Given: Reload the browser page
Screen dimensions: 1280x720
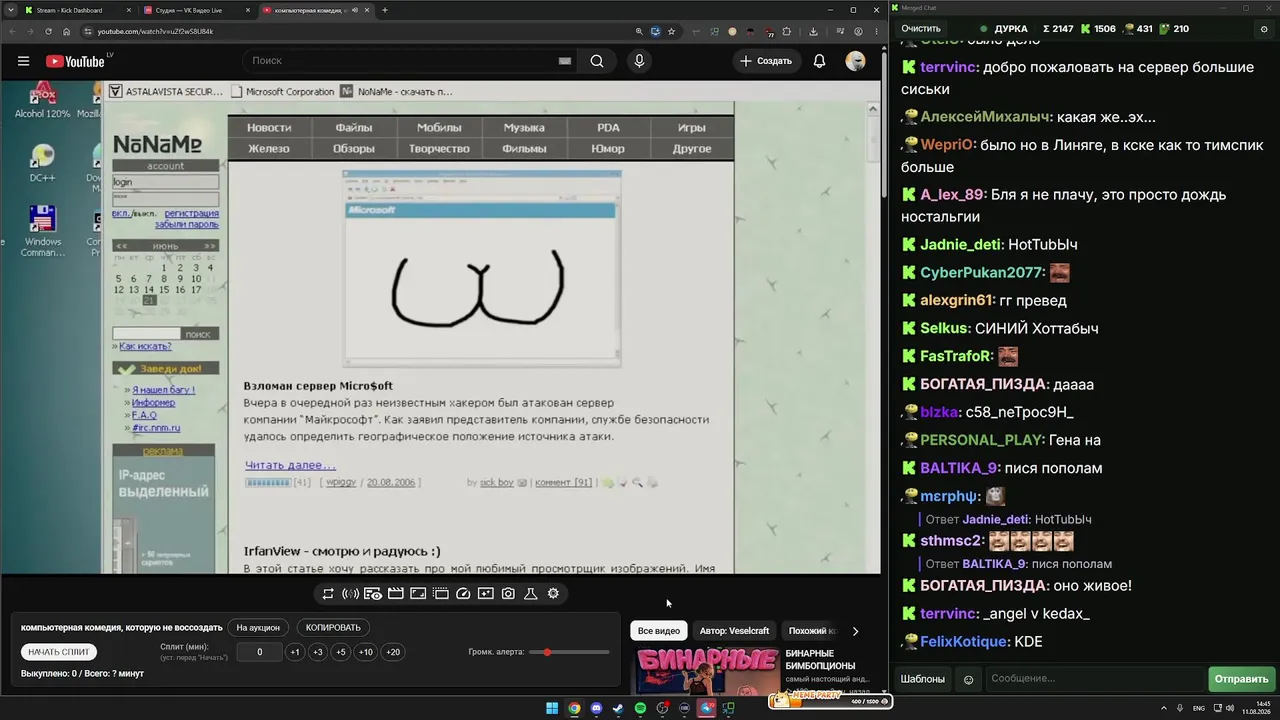Looking at the screenshot, I should (48, 31).
